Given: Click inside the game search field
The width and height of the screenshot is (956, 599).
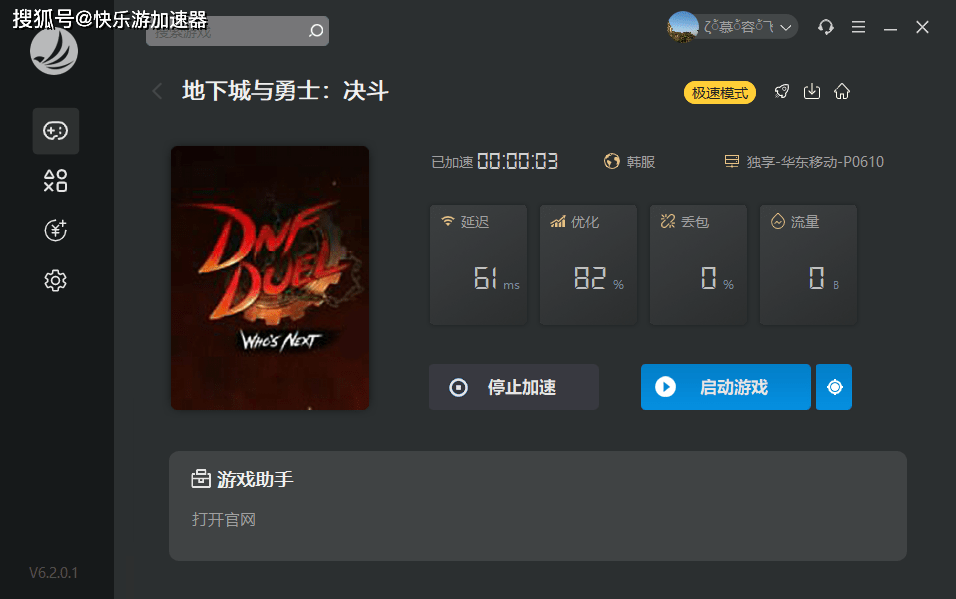Looking at the screenshot, I should [237, 30].
